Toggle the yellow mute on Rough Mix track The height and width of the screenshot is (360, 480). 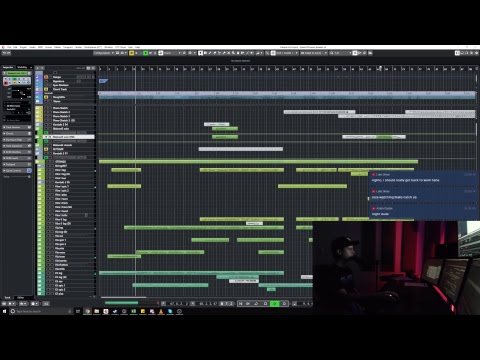coord(46,97)
